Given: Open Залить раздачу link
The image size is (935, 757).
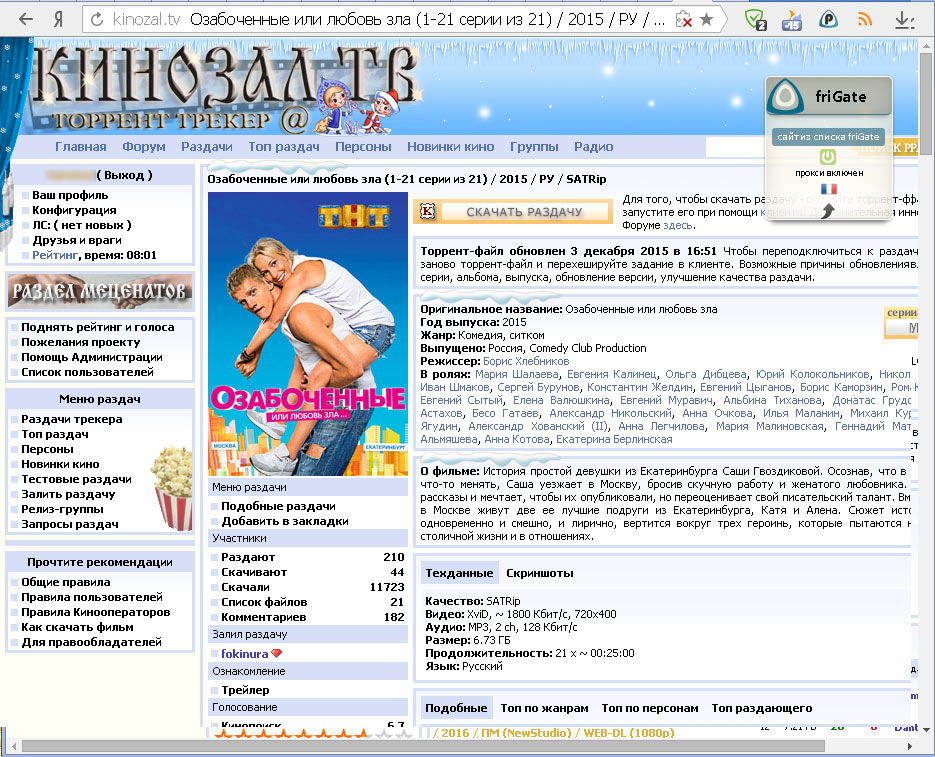Looking at the screenshot, I should 69,494.
